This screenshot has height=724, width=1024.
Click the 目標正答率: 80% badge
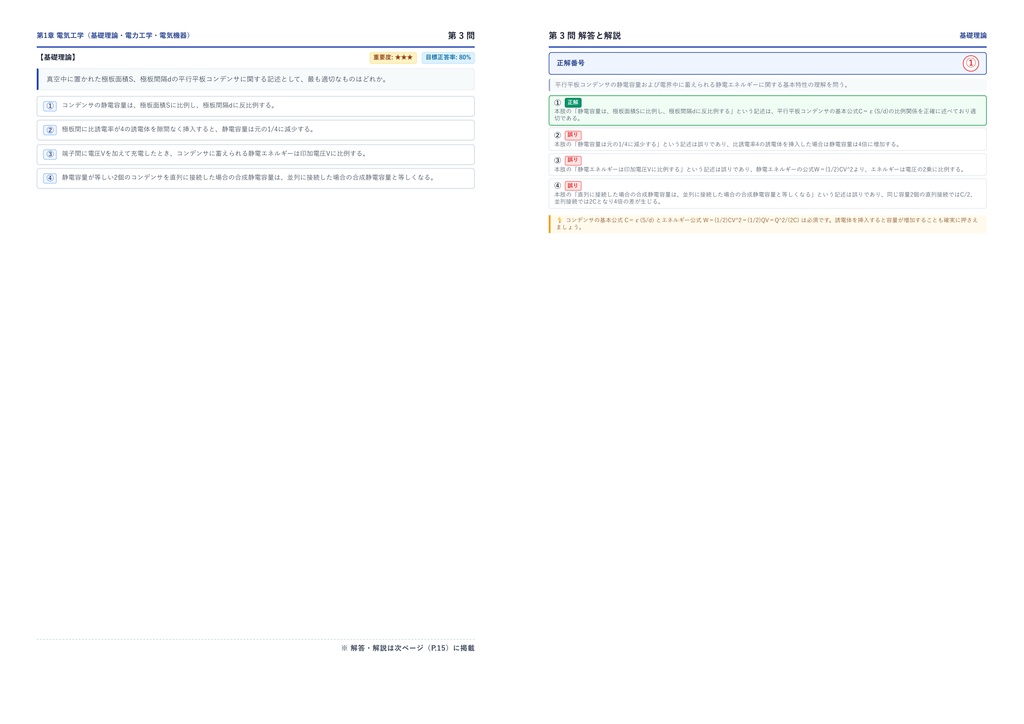[448, 57]
